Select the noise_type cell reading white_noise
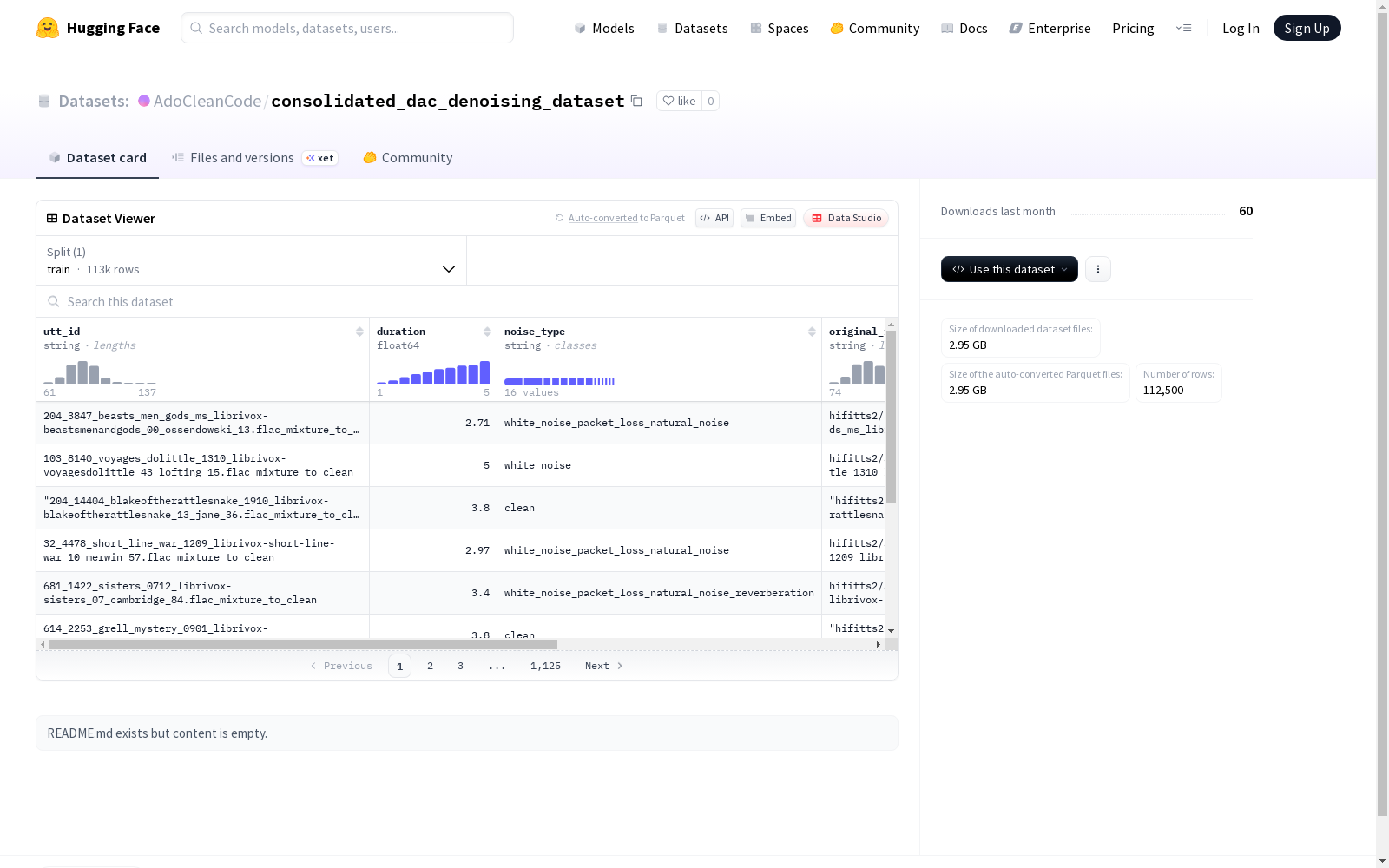Viewport: 1389px width, 868px height. point(659,465)
